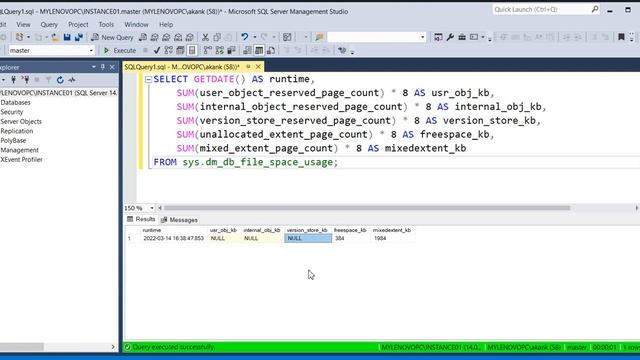Open the master database dropdown
Image resolution: width=640 pixels, height=360 pixels.
[x=91, y=50]
